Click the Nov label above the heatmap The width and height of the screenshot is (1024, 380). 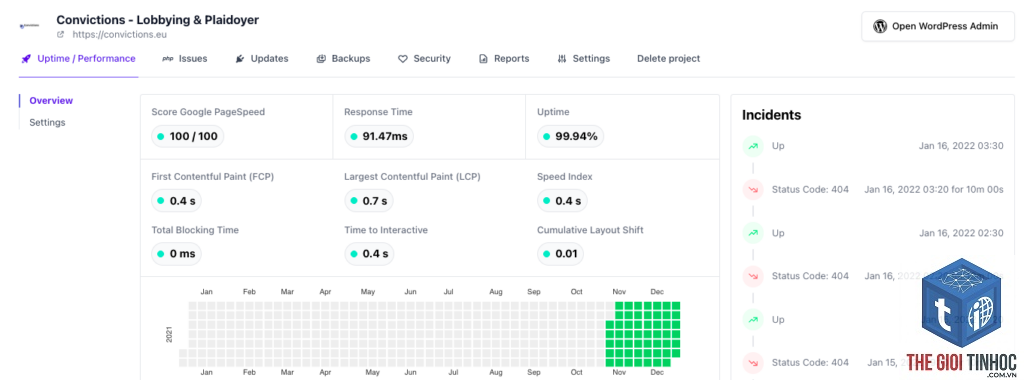tap(618, 292)
